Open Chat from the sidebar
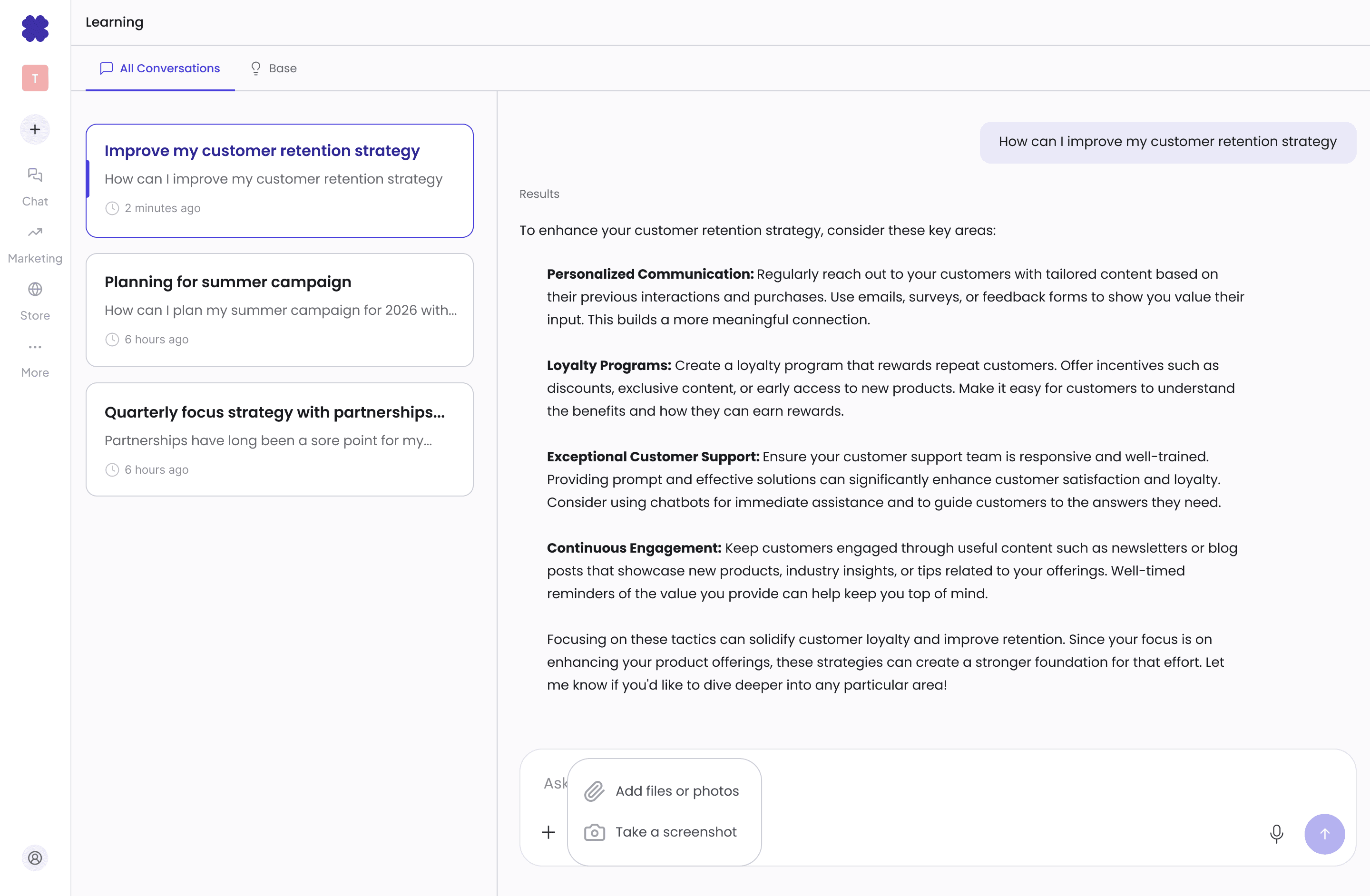 click(35, 186)
